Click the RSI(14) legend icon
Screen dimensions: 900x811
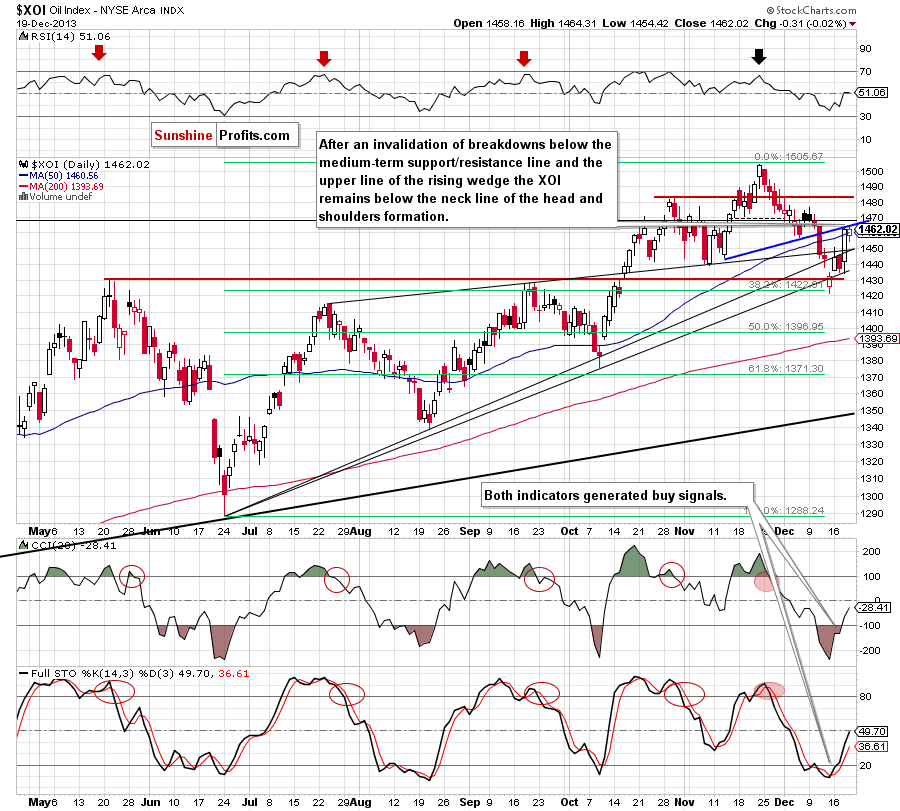[23, 36]
